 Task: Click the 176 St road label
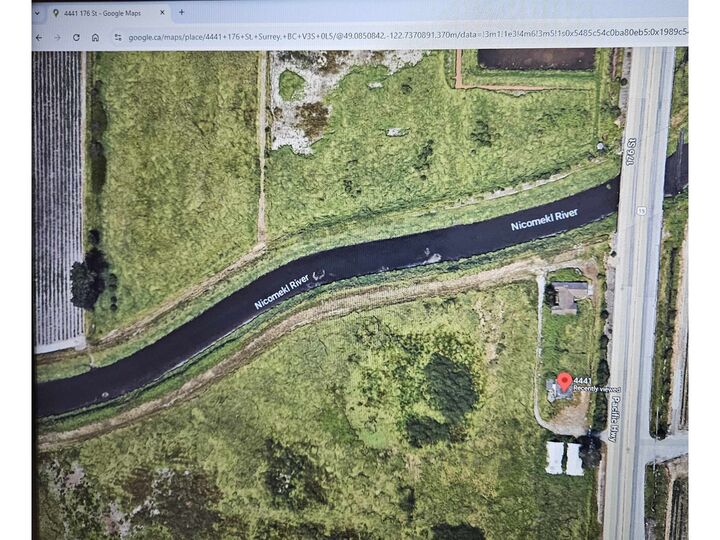pos(631,150)
